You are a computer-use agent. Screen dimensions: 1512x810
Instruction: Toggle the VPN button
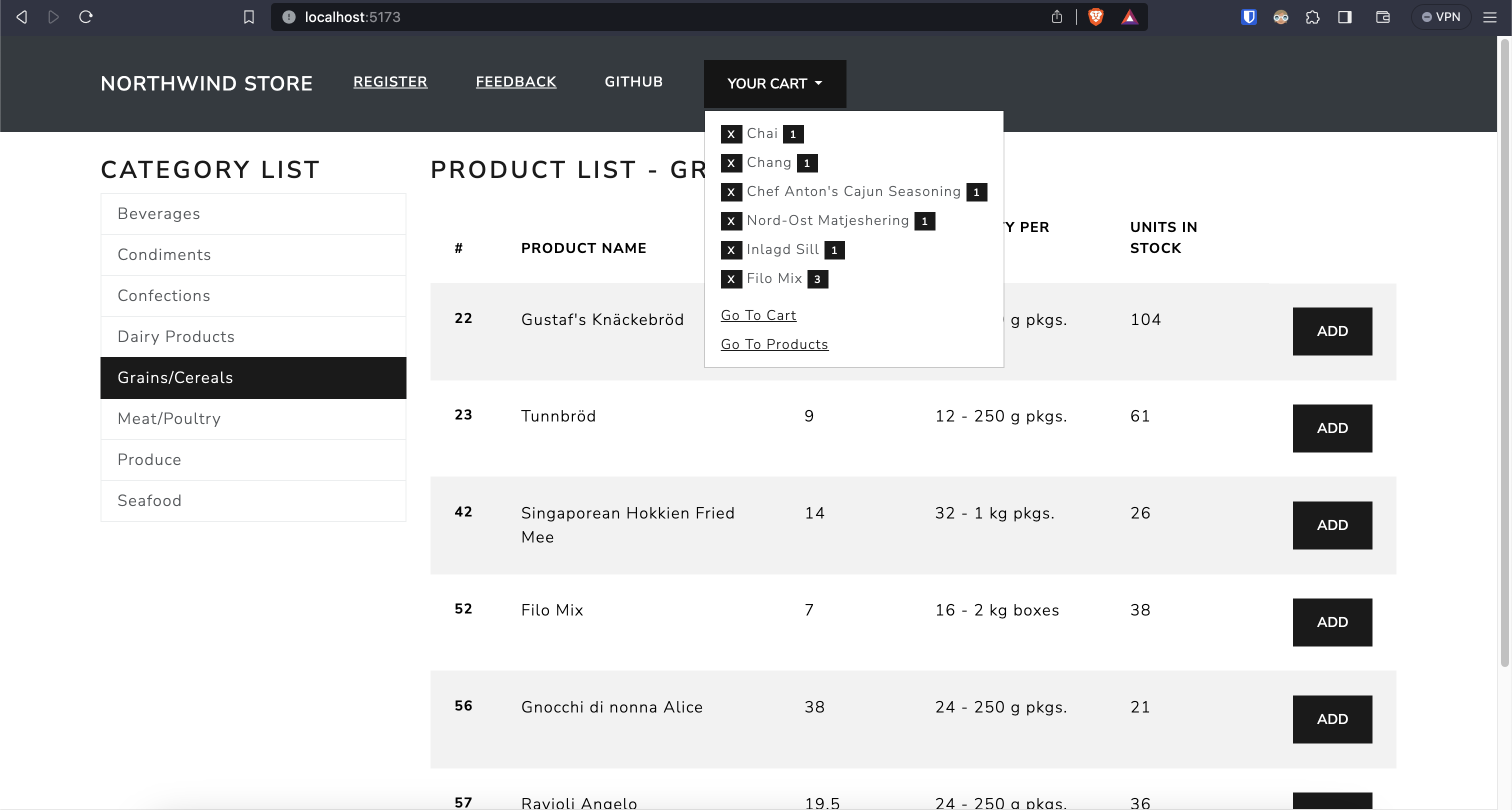click(x=1440, y=17)
